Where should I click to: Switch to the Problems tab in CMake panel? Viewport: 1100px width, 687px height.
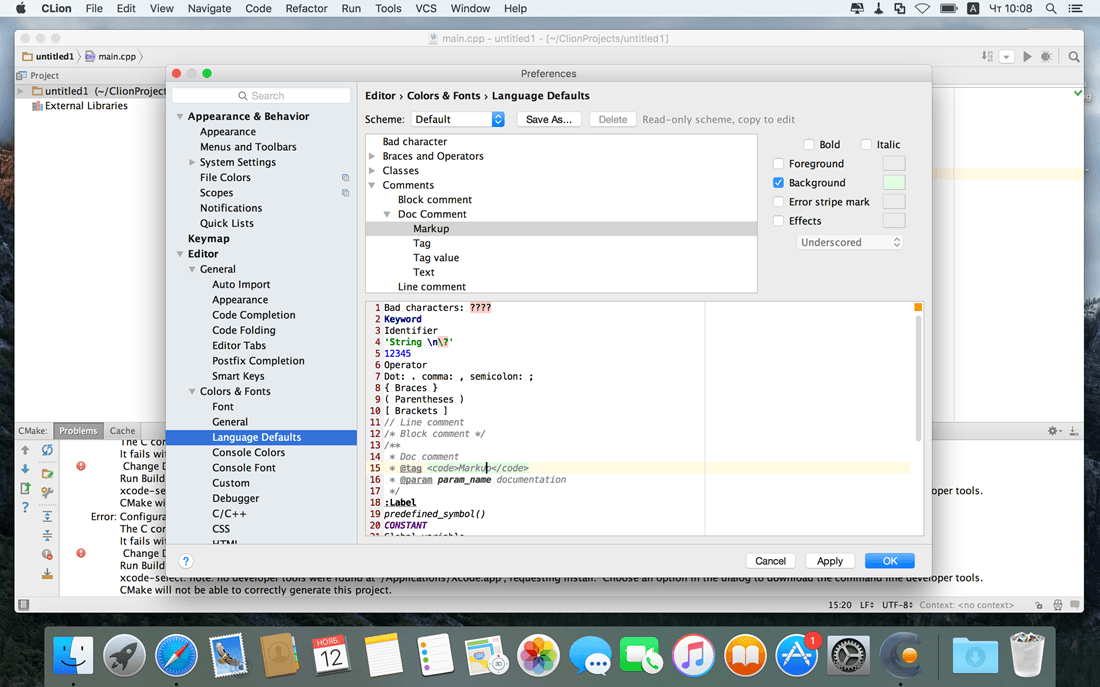pos(78,431)
